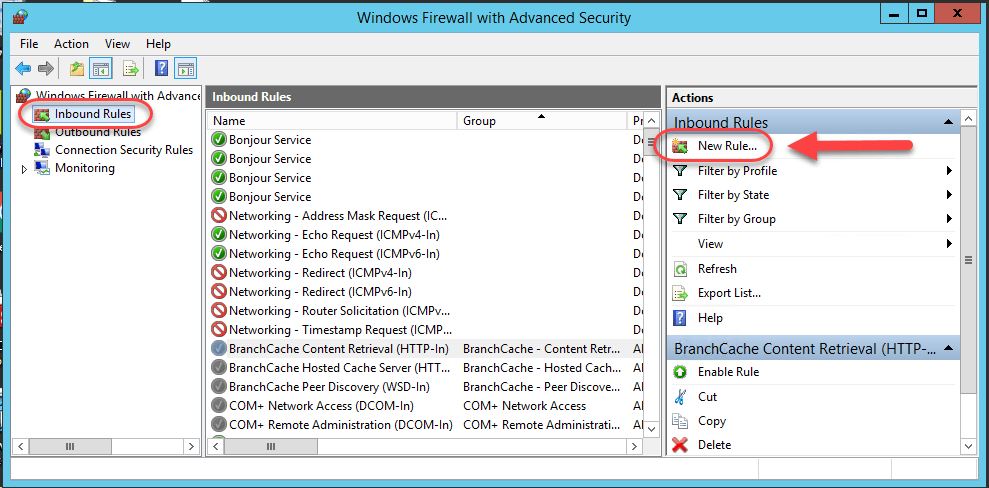Image resolution: width=989 pixels, height=488 pixels.
Task: Select Networking - Echo Request (ICMPv4-In) rule
Action: point(334,235)
